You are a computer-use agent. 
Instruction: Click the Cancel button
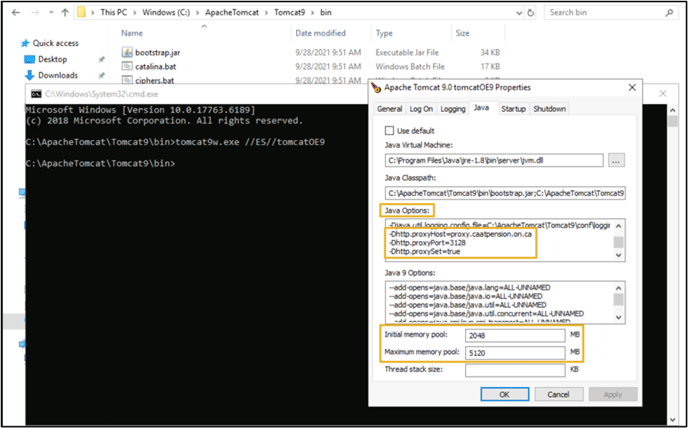click(x=558, y=394)
